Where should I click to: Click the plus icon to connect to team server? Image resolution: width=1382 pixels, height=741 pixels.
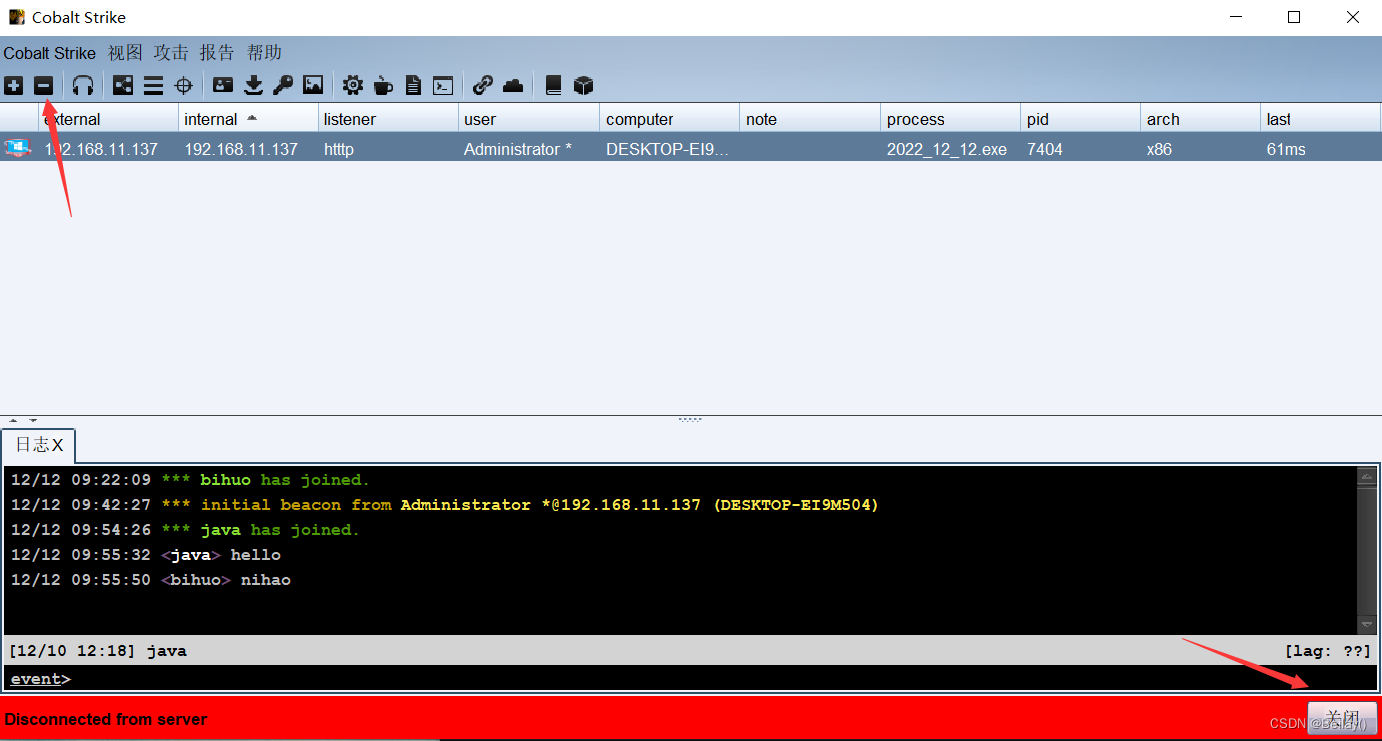pos(14,86)
